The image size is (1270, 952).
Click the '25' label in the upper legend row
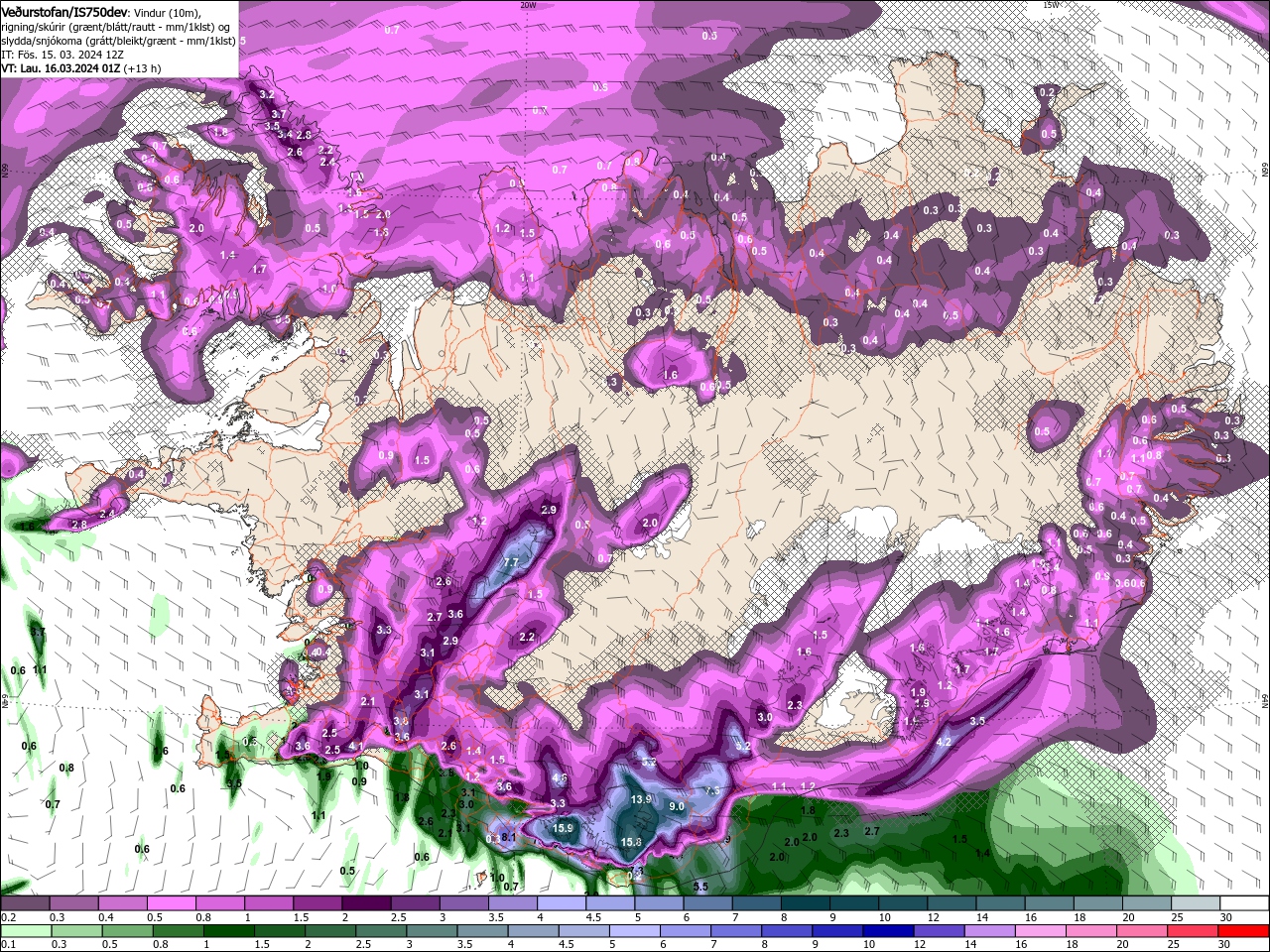pos(1178,917)
